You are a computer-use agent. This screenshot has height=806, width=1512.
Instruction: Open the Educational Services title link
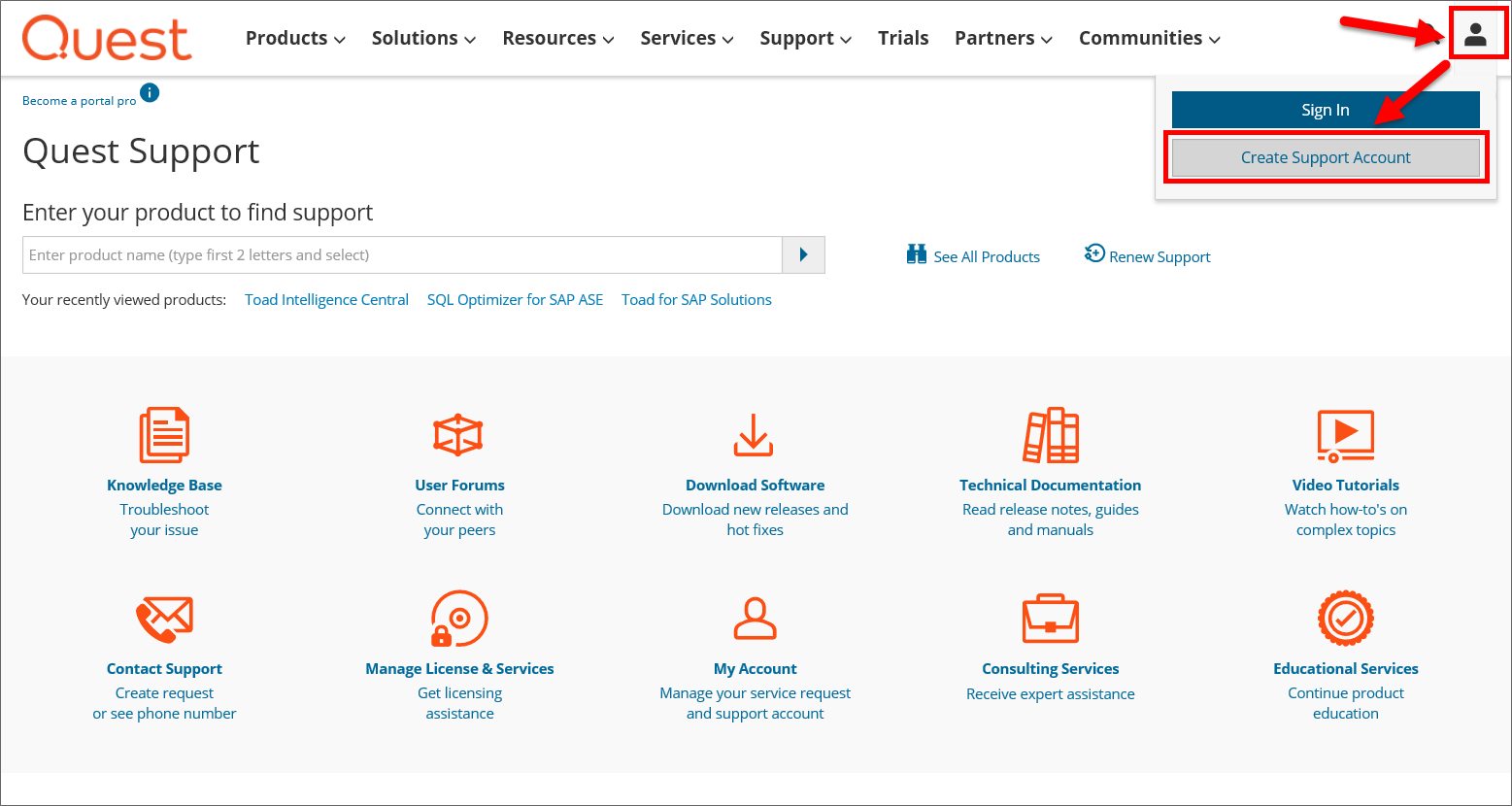(x=1346, y=668)
